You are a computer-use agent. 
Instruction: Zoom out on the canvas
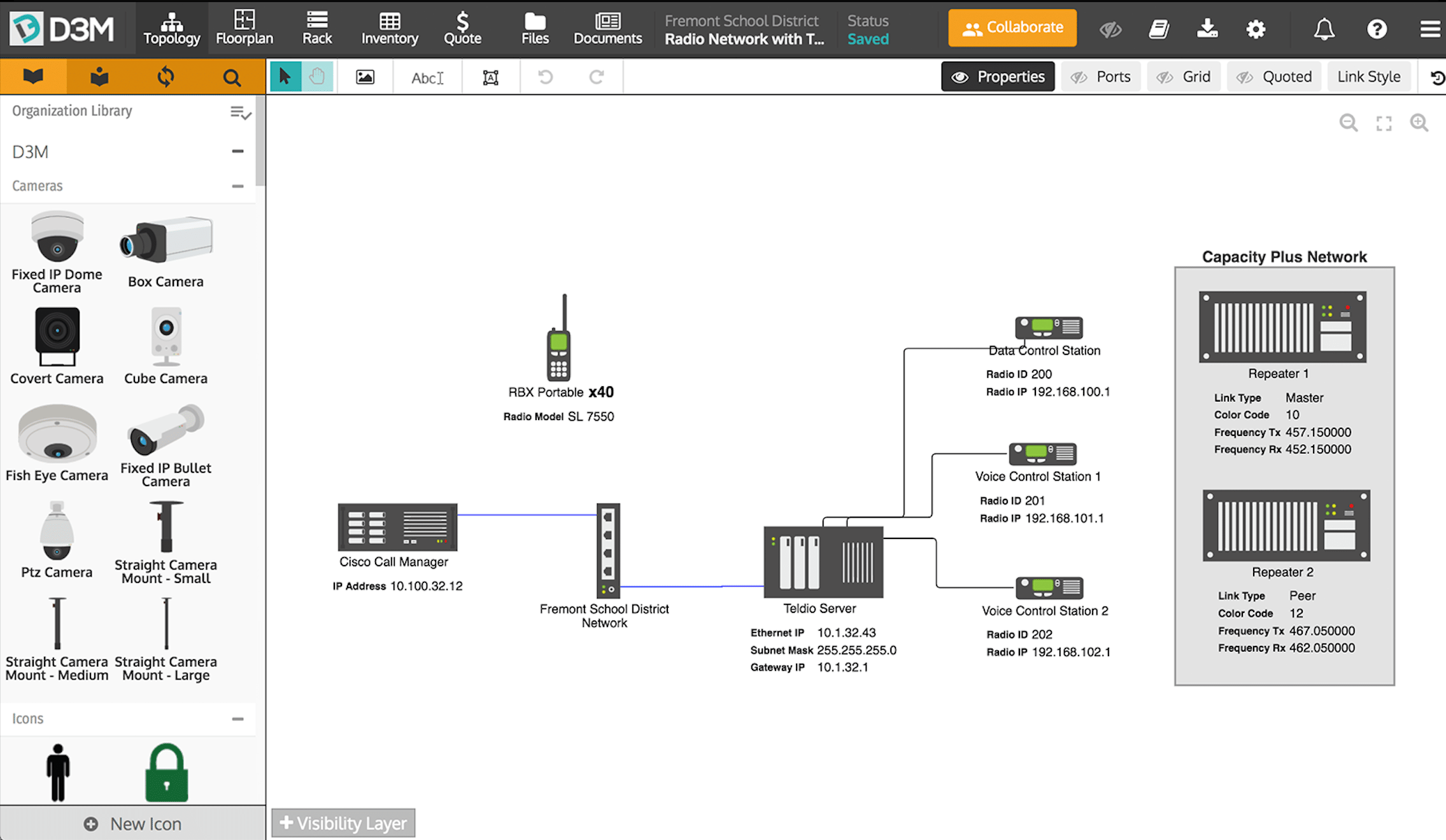pyautogui.click(x=1348, y=123)
